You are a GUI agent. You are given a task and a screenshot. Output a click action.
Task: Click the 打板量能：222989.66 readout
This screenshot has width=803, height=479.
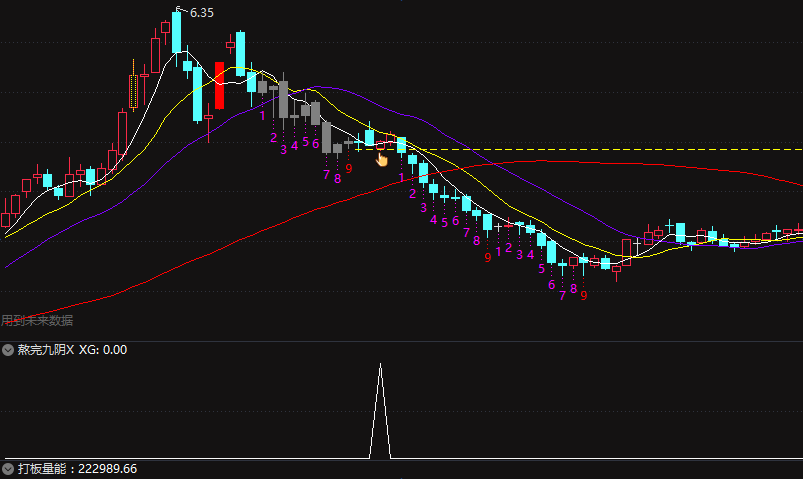[x=77, y=469]
